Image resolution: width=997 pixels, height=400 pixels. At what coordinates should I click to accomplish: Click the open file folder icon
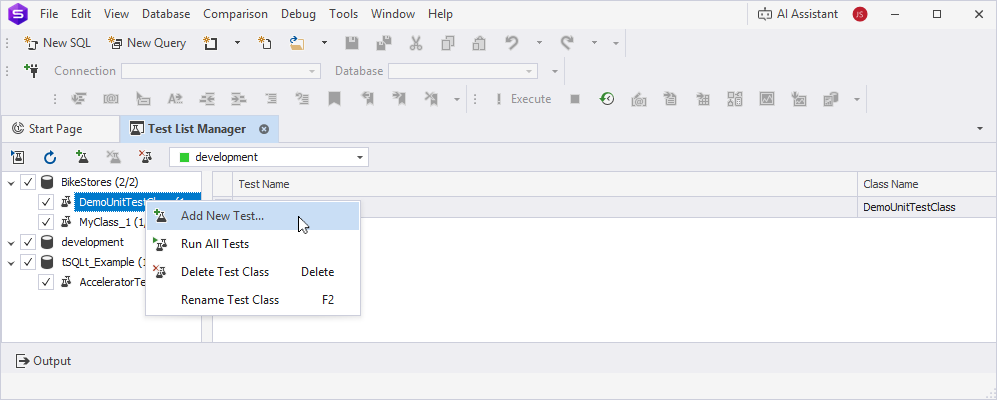tap(297, 43)
